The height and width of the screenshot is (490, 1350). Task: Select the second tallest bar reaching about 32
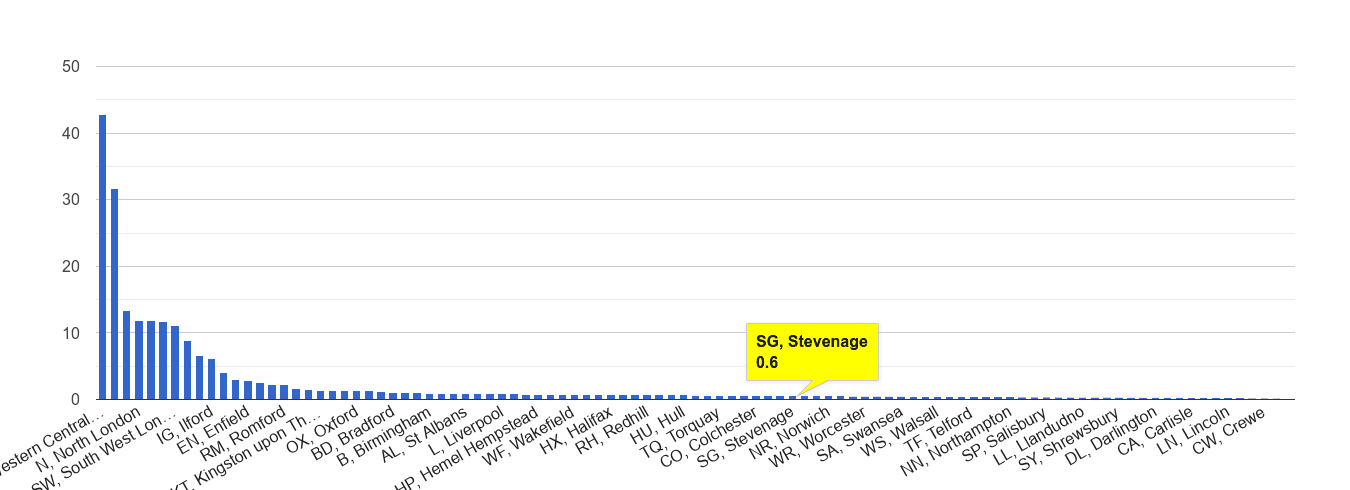pyautogui.click(x=114, y=294)
